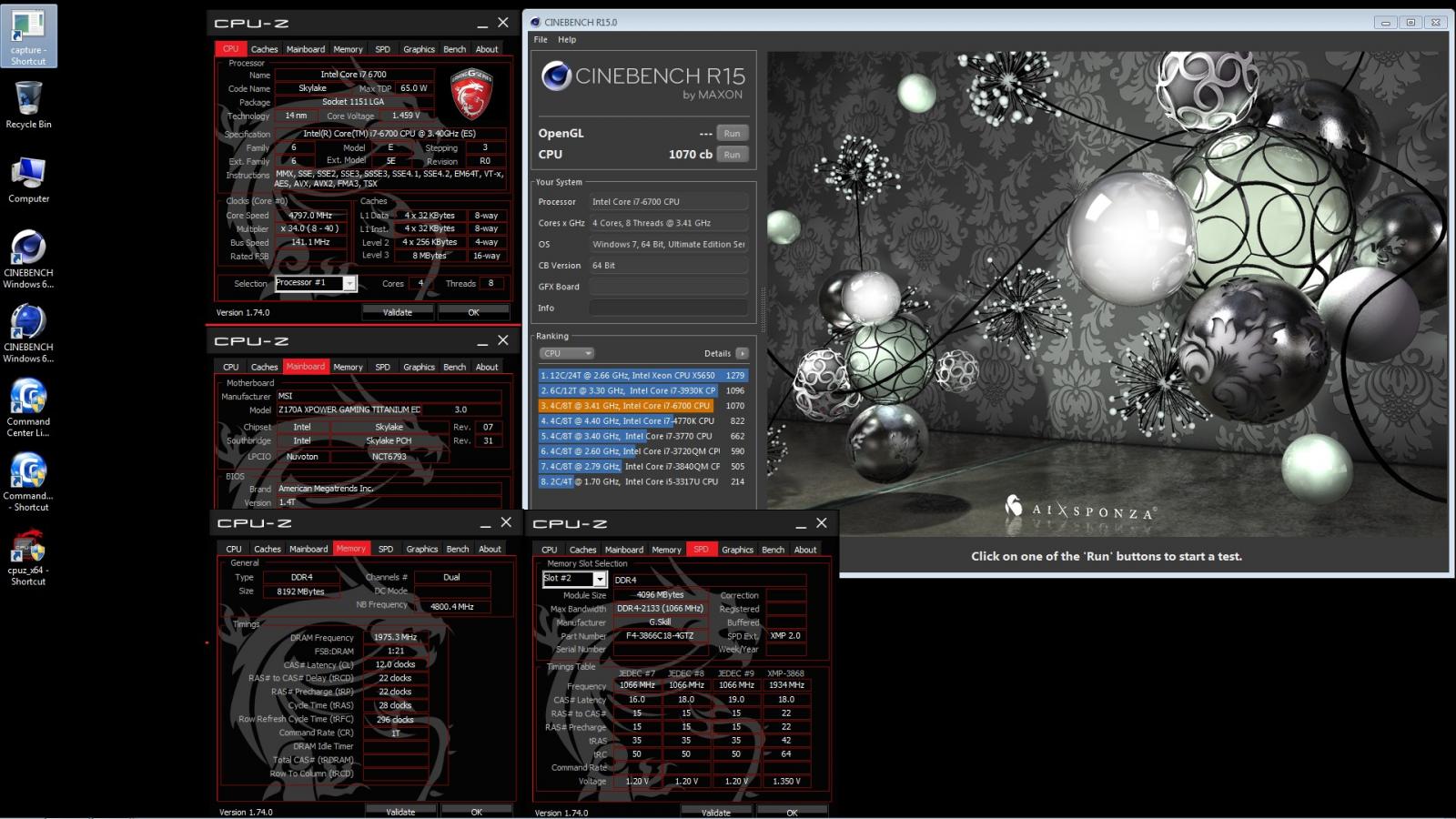Open About tab in Mainboard CPU-Z window
The image size is (1456, 819).
[487, 367]
